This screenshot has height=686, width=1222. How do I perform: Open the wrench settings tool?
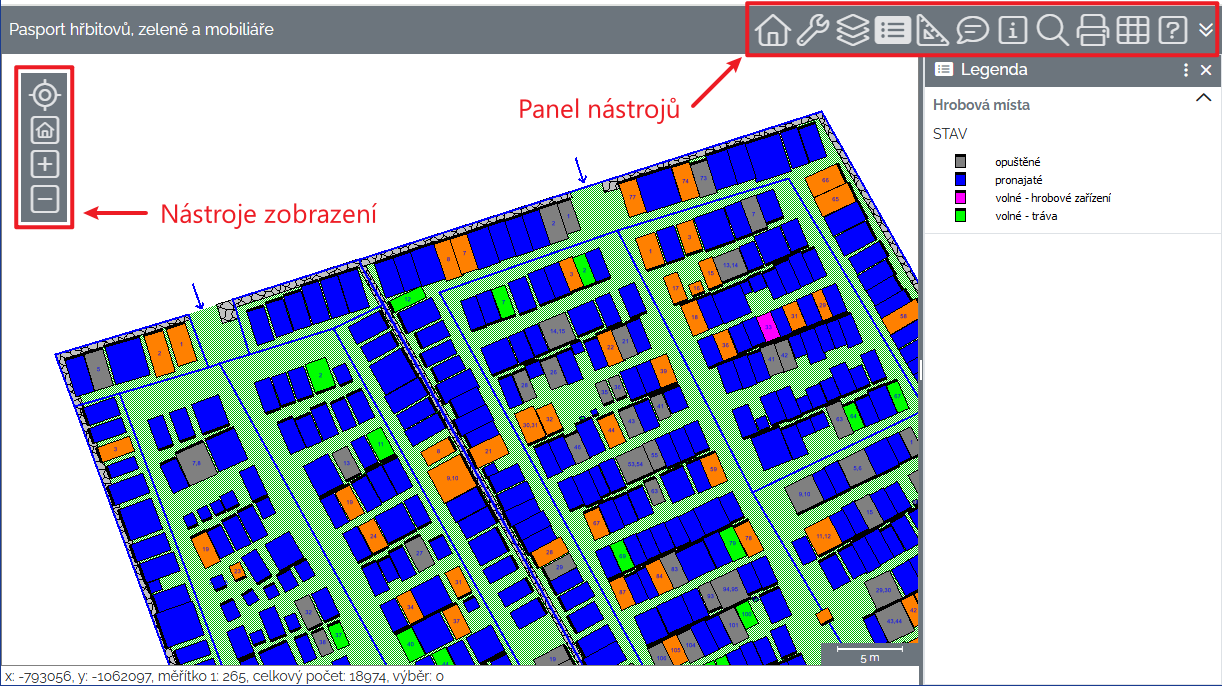coord(812,31)
